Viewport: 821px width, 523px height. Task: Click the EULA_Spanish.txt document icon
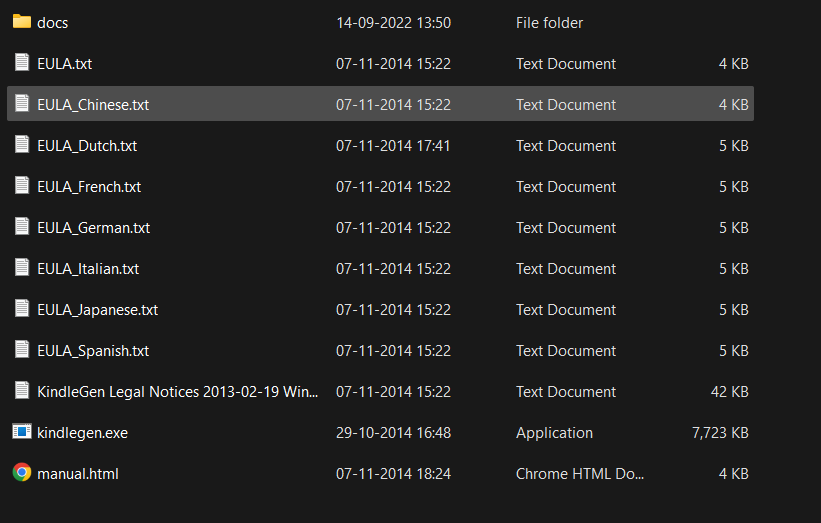(21, 349)
